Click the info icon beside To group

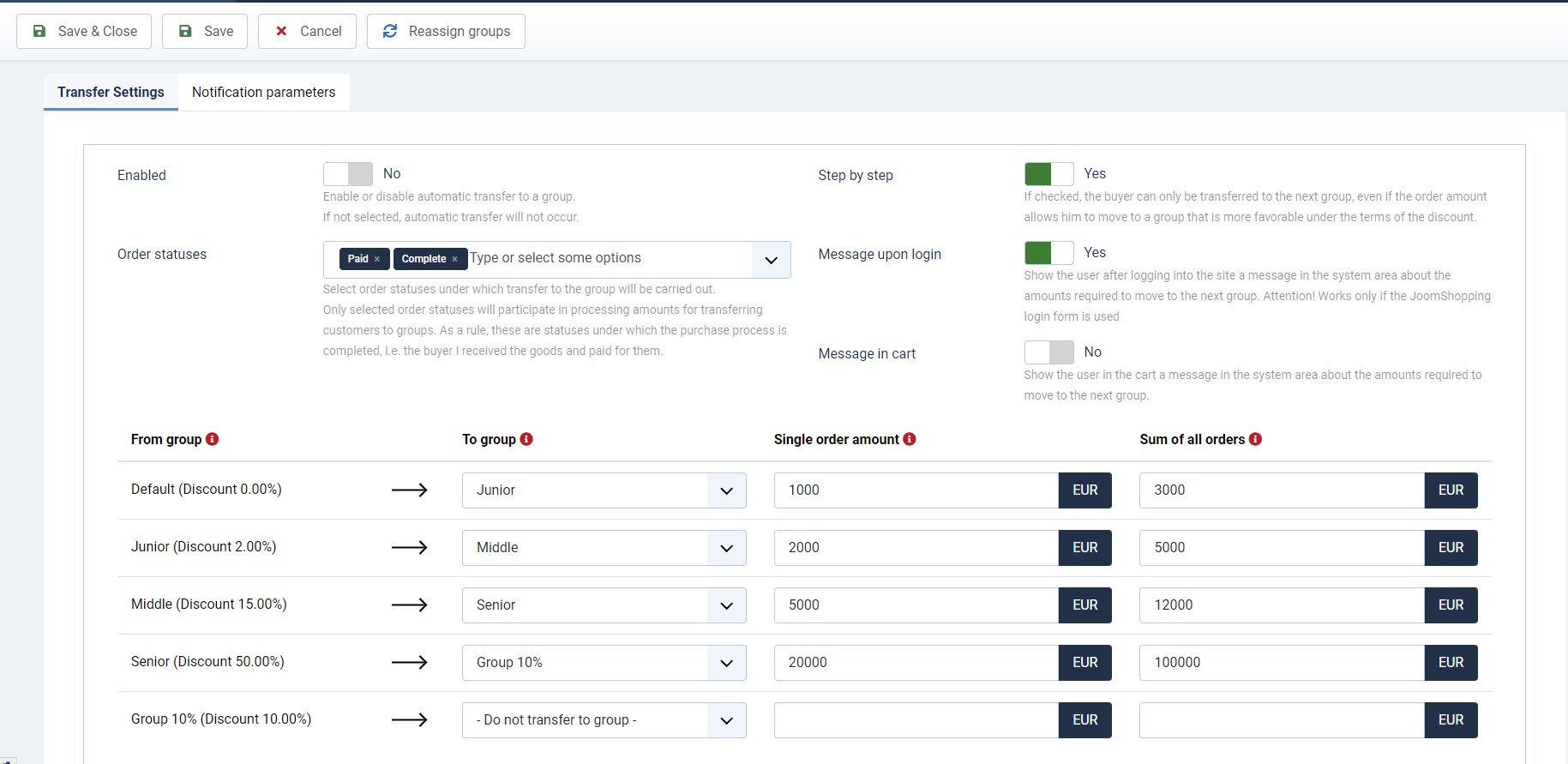click(526, 439)
